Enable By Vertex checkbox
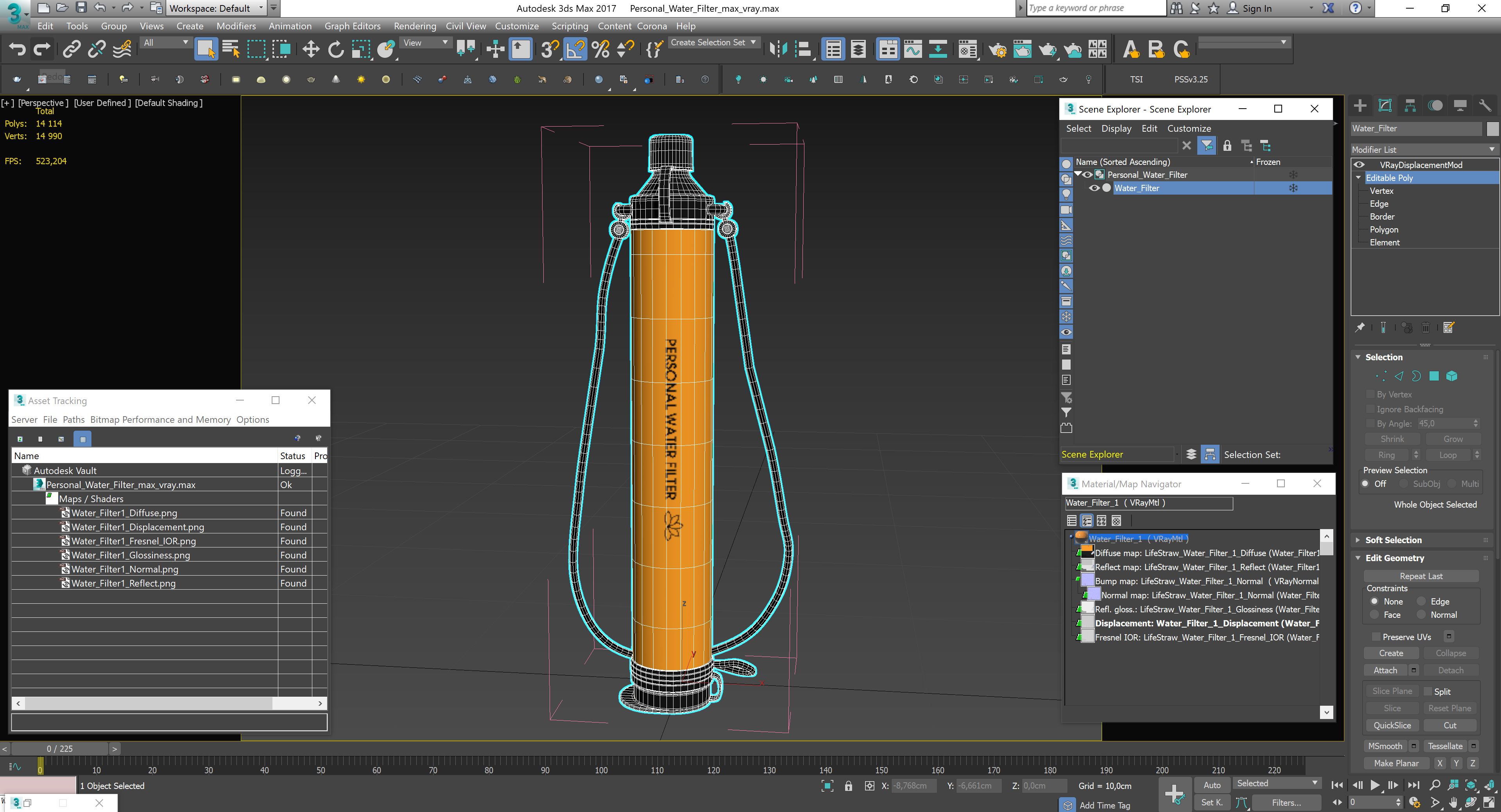Image resolution: width=1501 pixels, height=812 pixels. pyautogui.click(x=1370, y=394)
